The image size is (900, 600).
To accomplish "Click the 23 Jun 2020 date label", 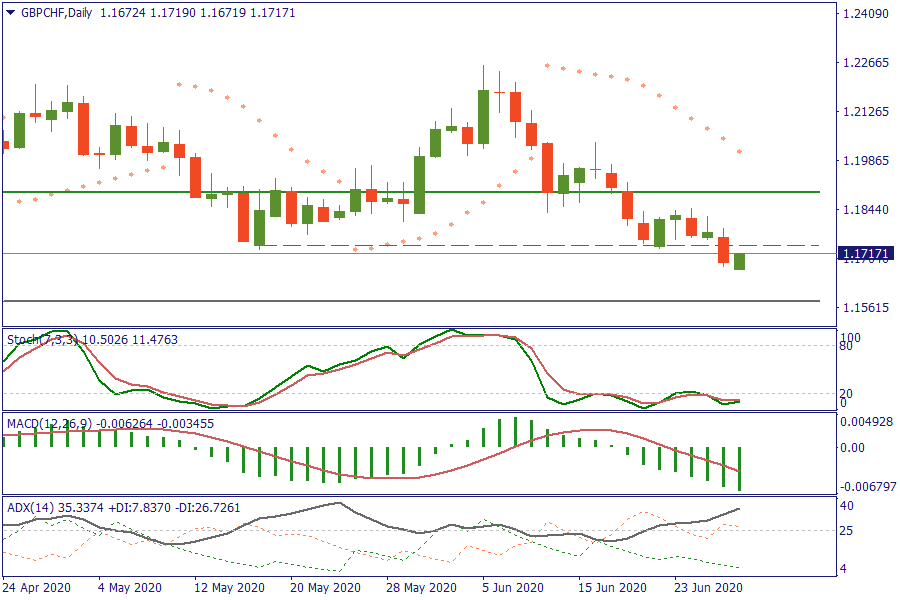I will tap(709, 588).
